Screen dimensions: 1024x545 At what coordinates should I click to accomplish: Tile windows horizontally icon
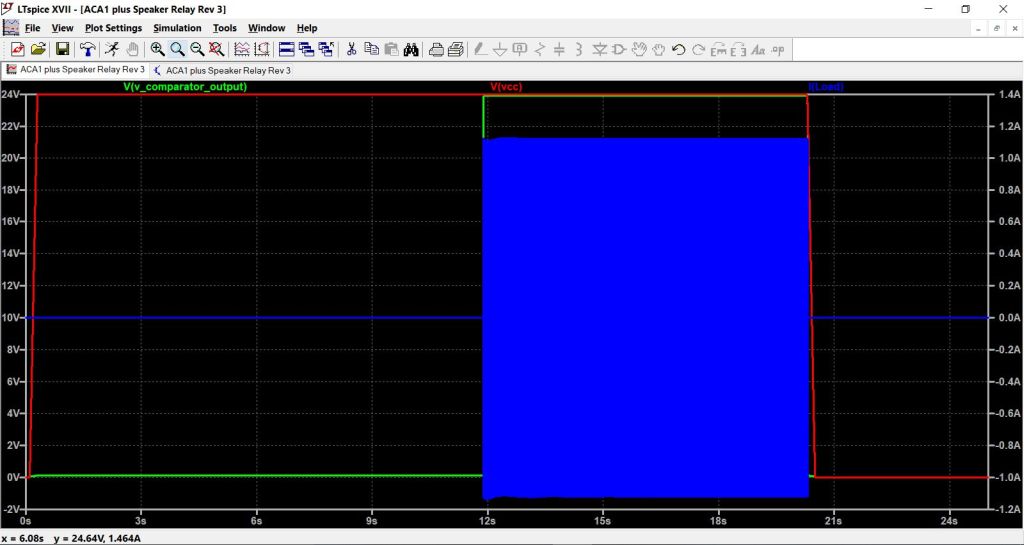point(286,50)
